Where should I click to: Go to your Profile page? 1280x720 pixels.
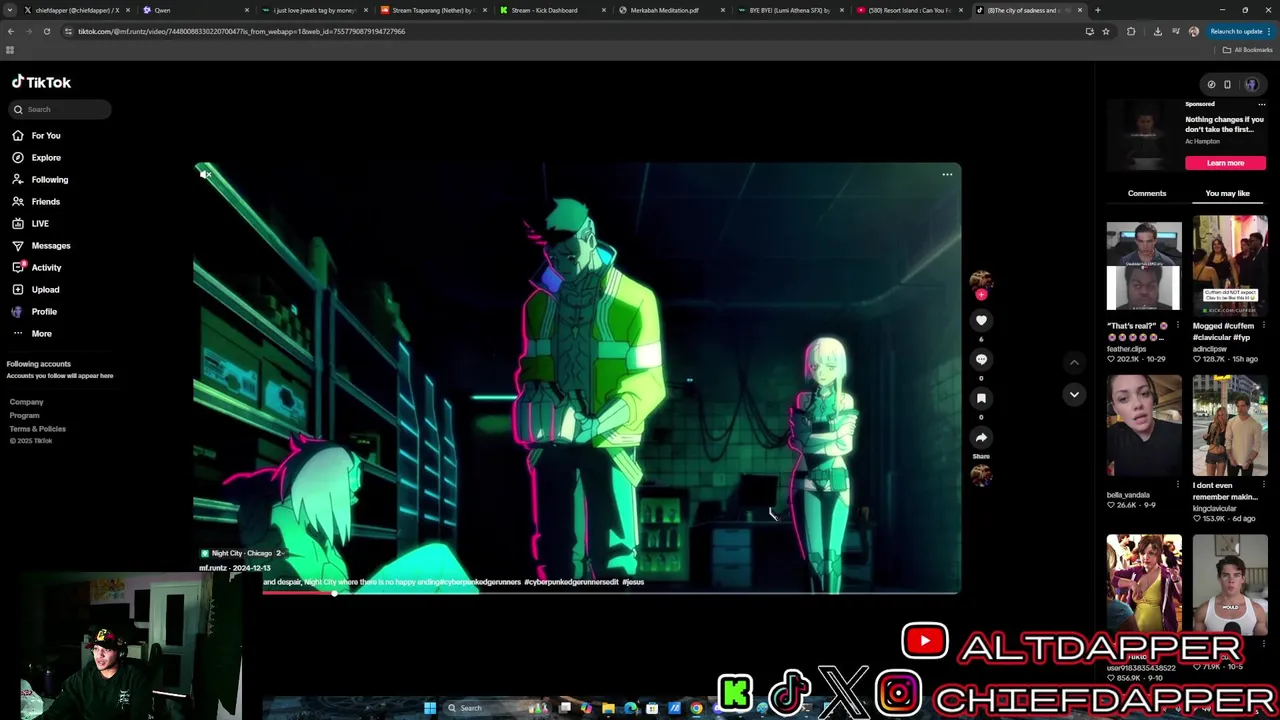coord(44,311)
